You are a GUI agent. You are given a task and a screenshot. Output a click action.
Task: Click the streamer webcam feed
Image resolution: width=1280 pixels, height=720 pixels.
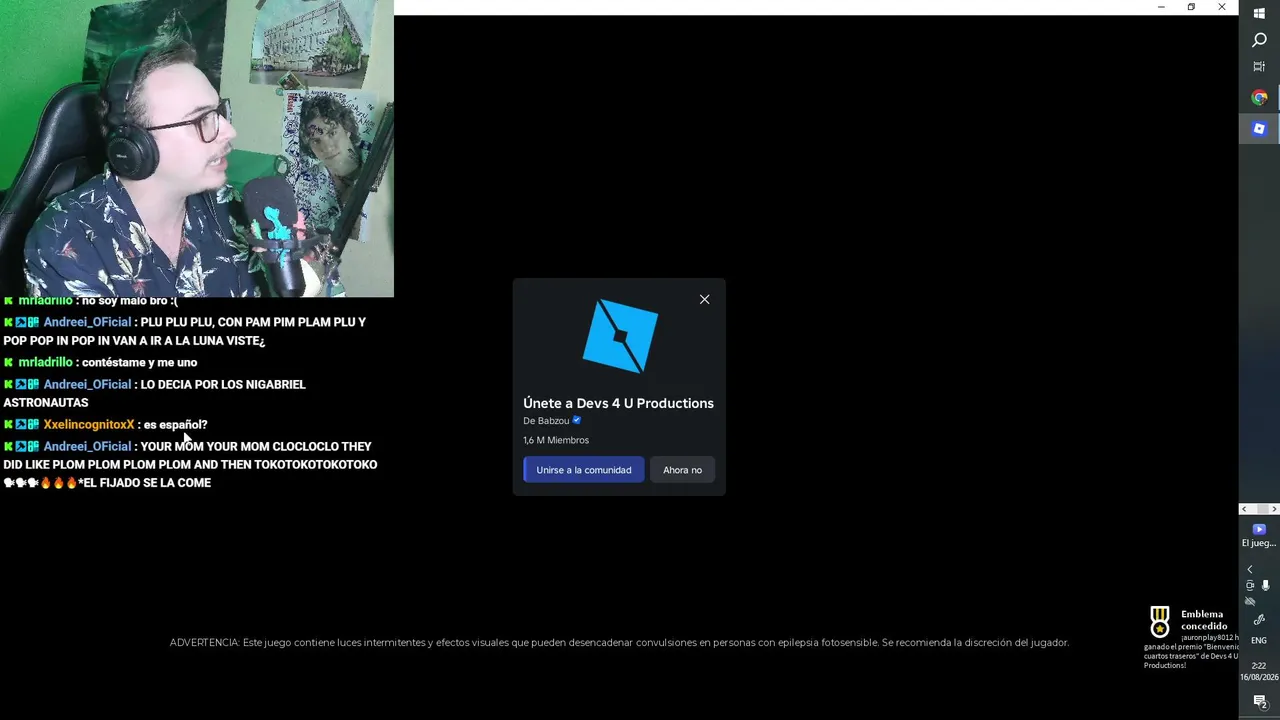click(197, 148)
